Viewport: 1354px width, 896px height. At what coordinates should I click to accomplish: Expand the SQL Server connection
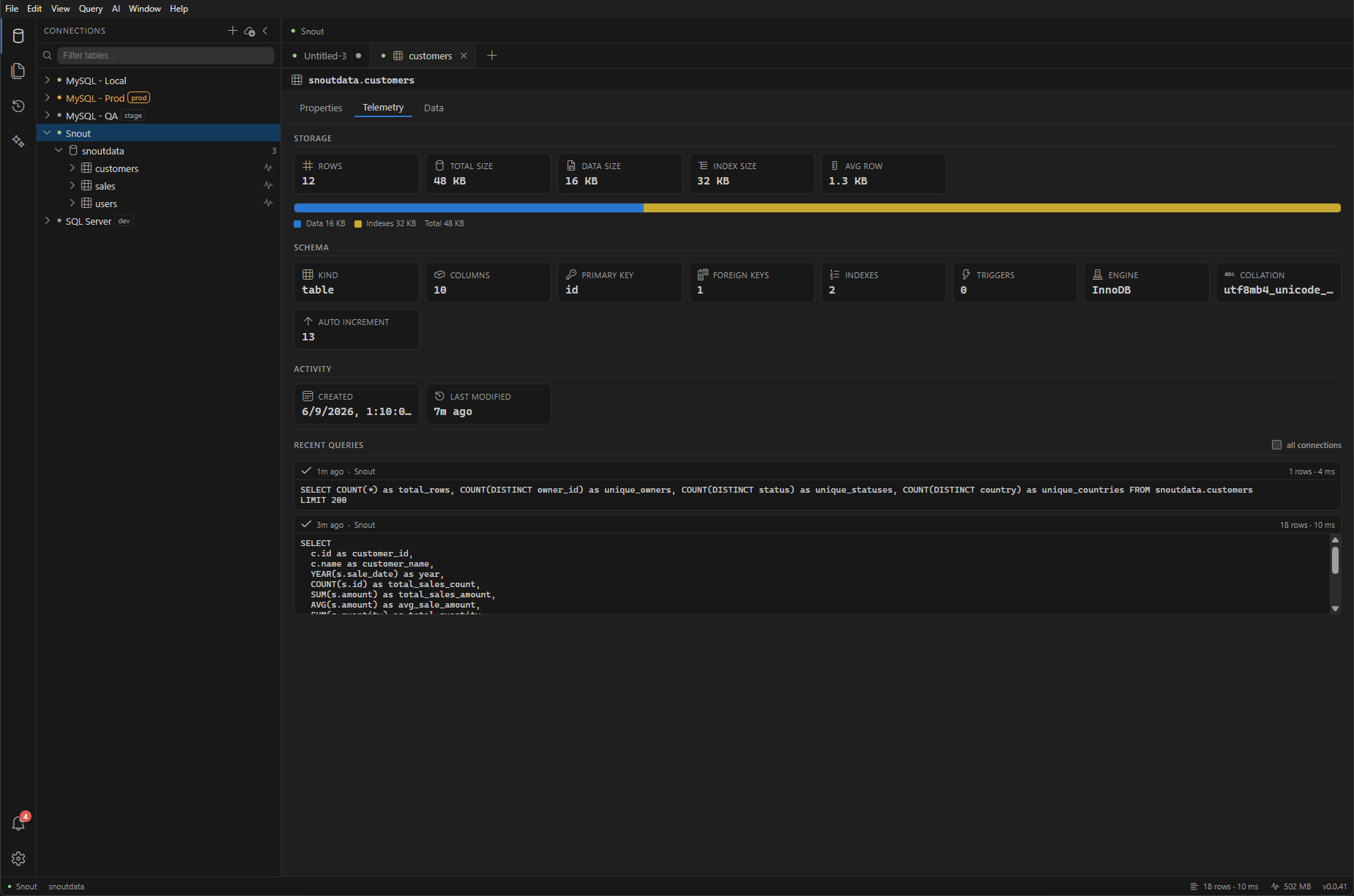pos(48,220)
